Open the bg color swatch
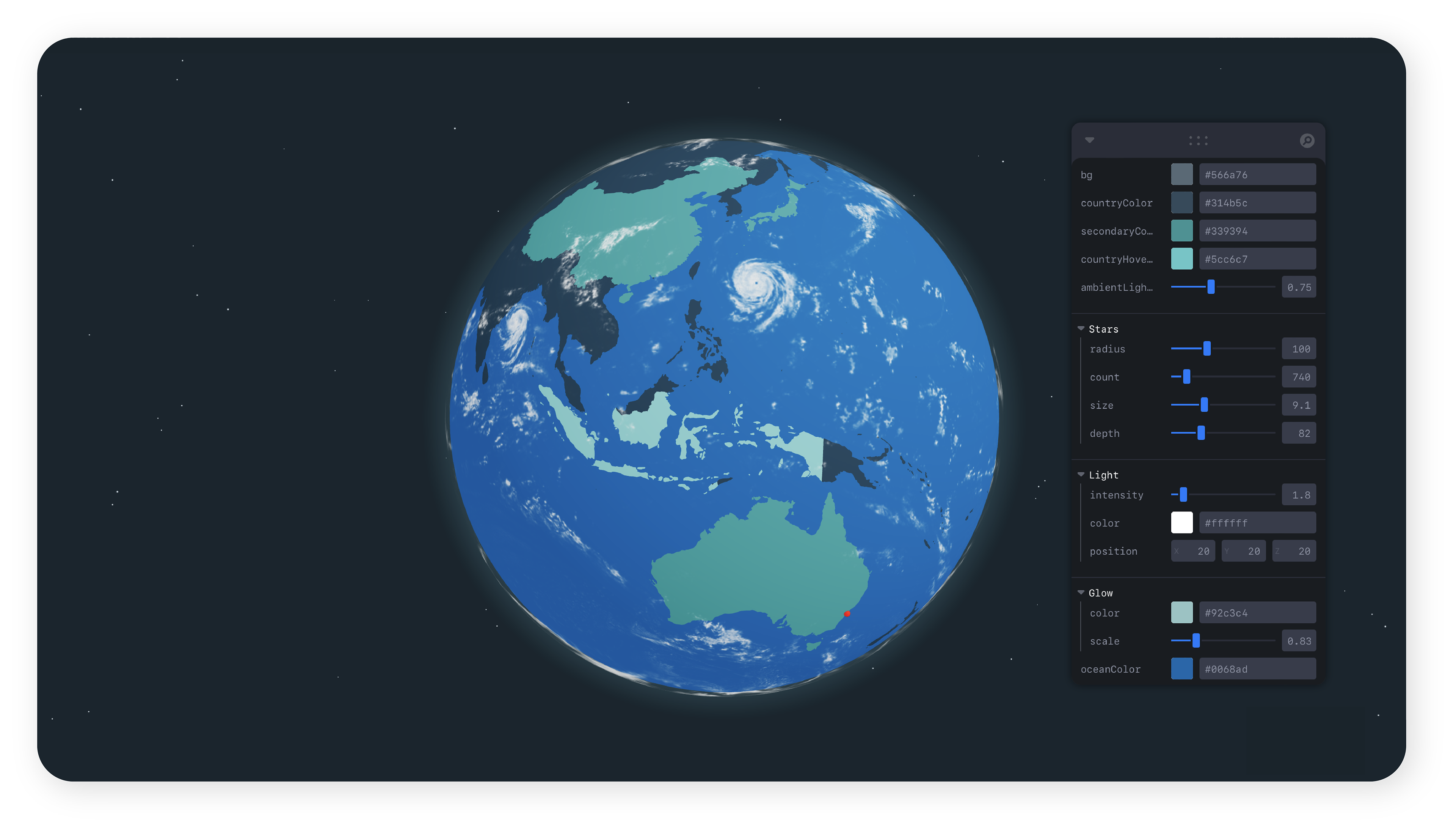Image resolution: width=1456 pixels, height=832 pixels. pos(1181,174)
